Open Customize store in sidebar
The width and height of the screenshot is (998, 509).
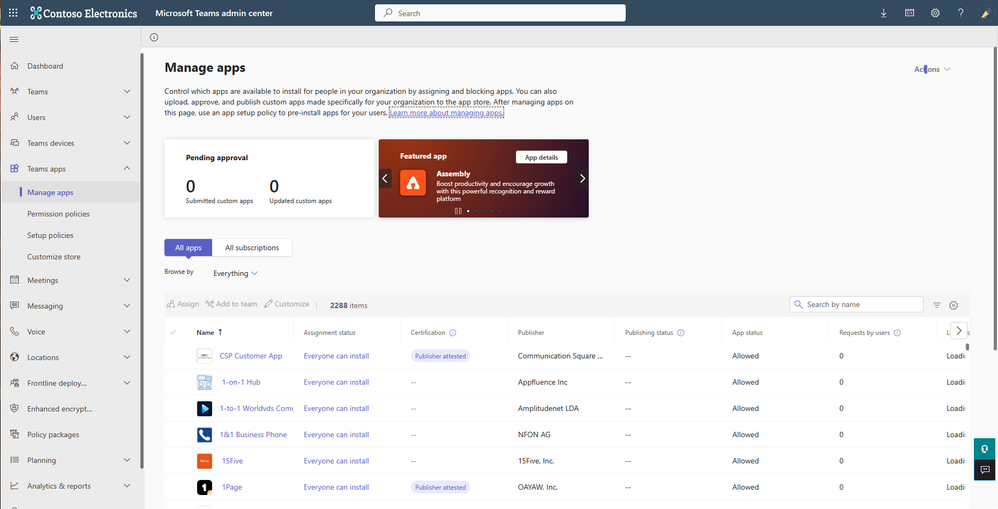54,257
